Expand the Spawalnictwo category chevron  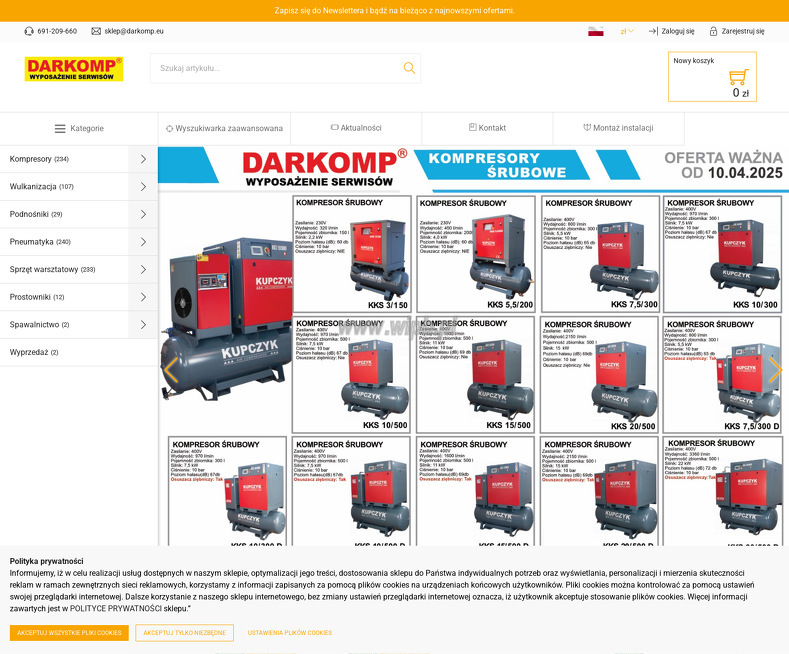[x=143, y=325]
